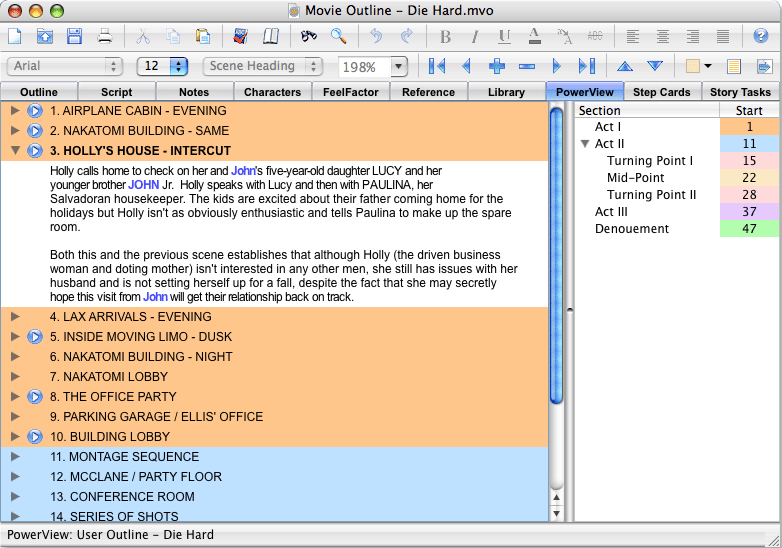Align text right
The image size is (782, 548).
tap(693, 36)
